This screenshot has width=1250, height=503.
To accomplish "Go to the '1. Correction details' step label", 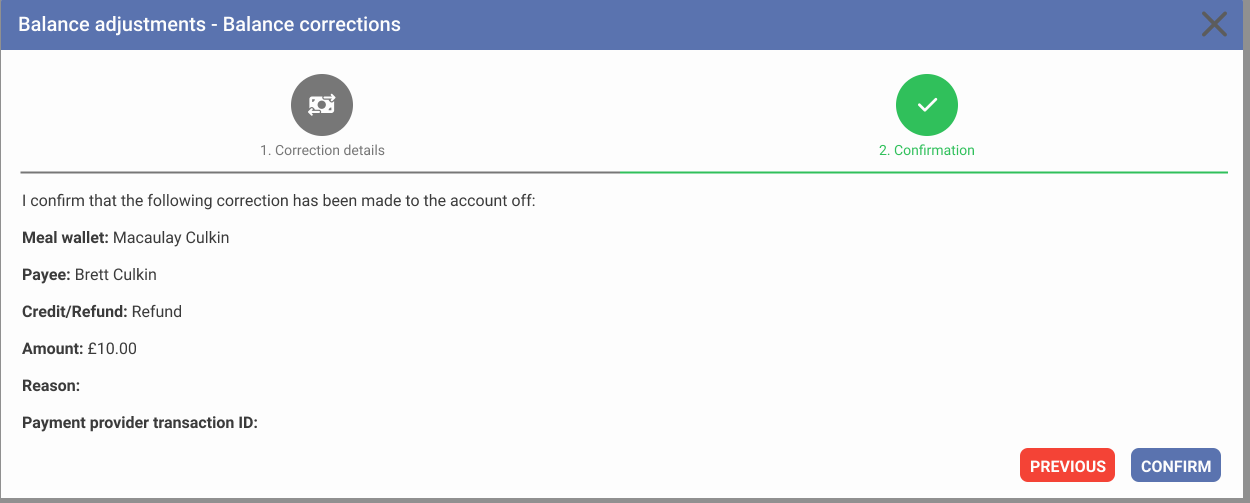I will [322, 150].
